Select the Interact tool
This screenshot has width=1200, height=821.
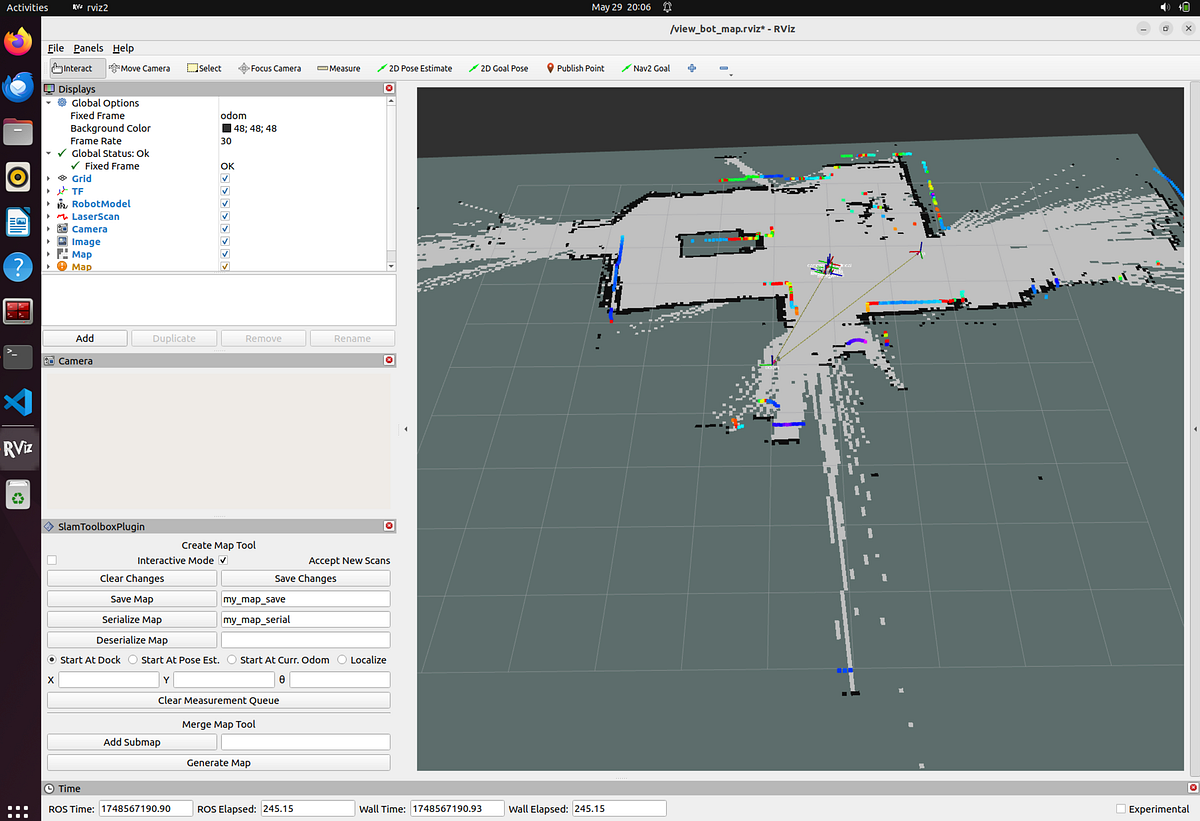coord(75,68)
